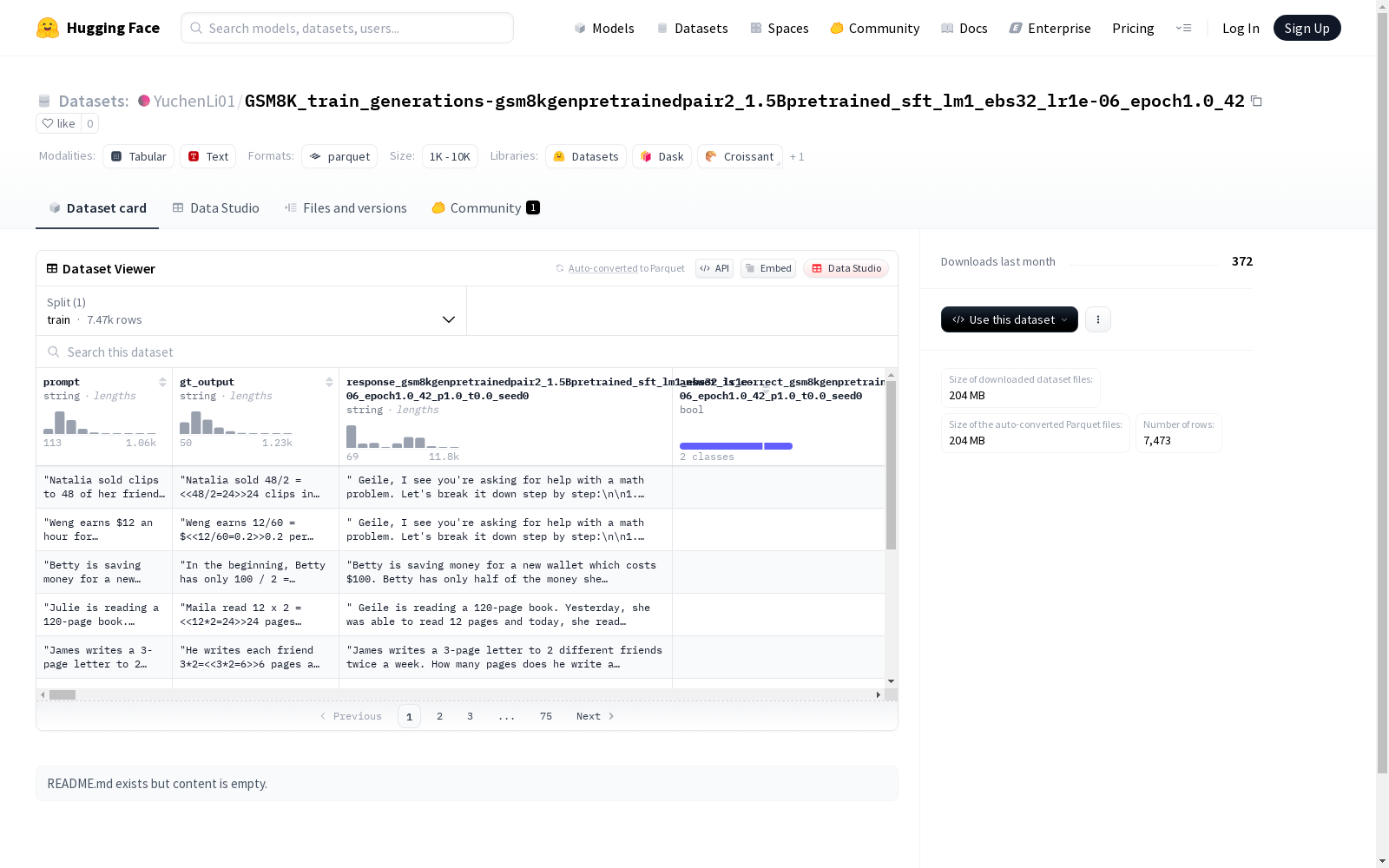1389x868 pixels.
Task: Click the Hugging Face logo emoji
Action: click(48, 28)
